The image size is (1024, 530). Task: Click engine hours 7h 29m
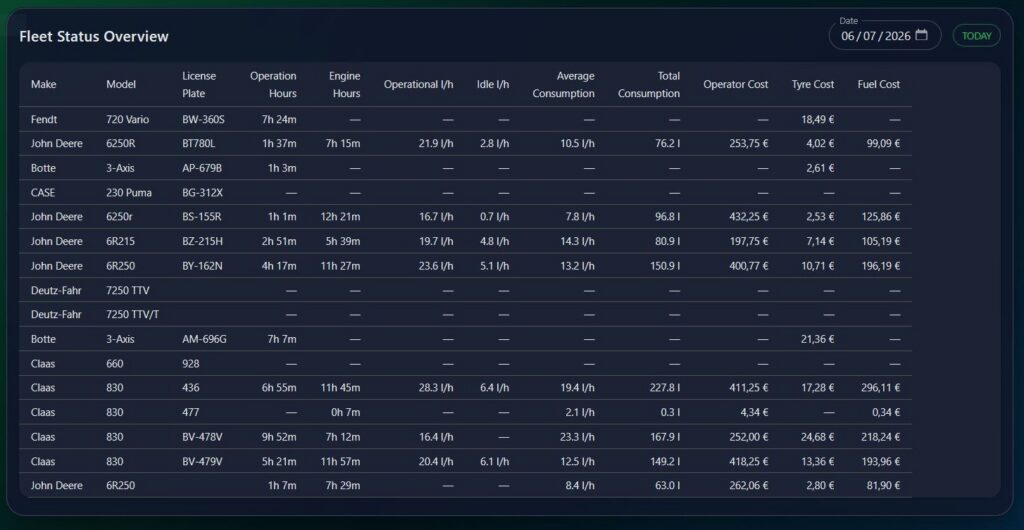click(x=343, y=486)
